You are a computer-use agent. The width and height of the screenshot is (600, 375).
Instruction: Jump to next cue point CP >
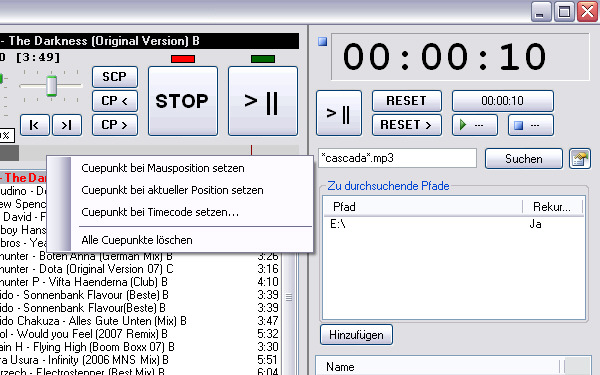(x=115, y=125)
